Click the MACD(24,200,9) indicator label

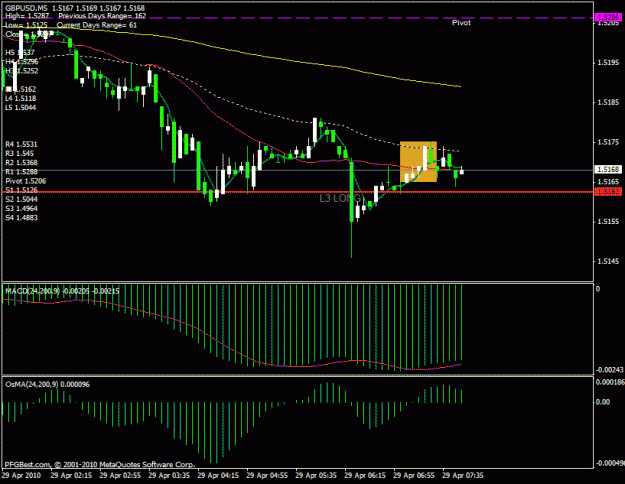pos(62,291)
